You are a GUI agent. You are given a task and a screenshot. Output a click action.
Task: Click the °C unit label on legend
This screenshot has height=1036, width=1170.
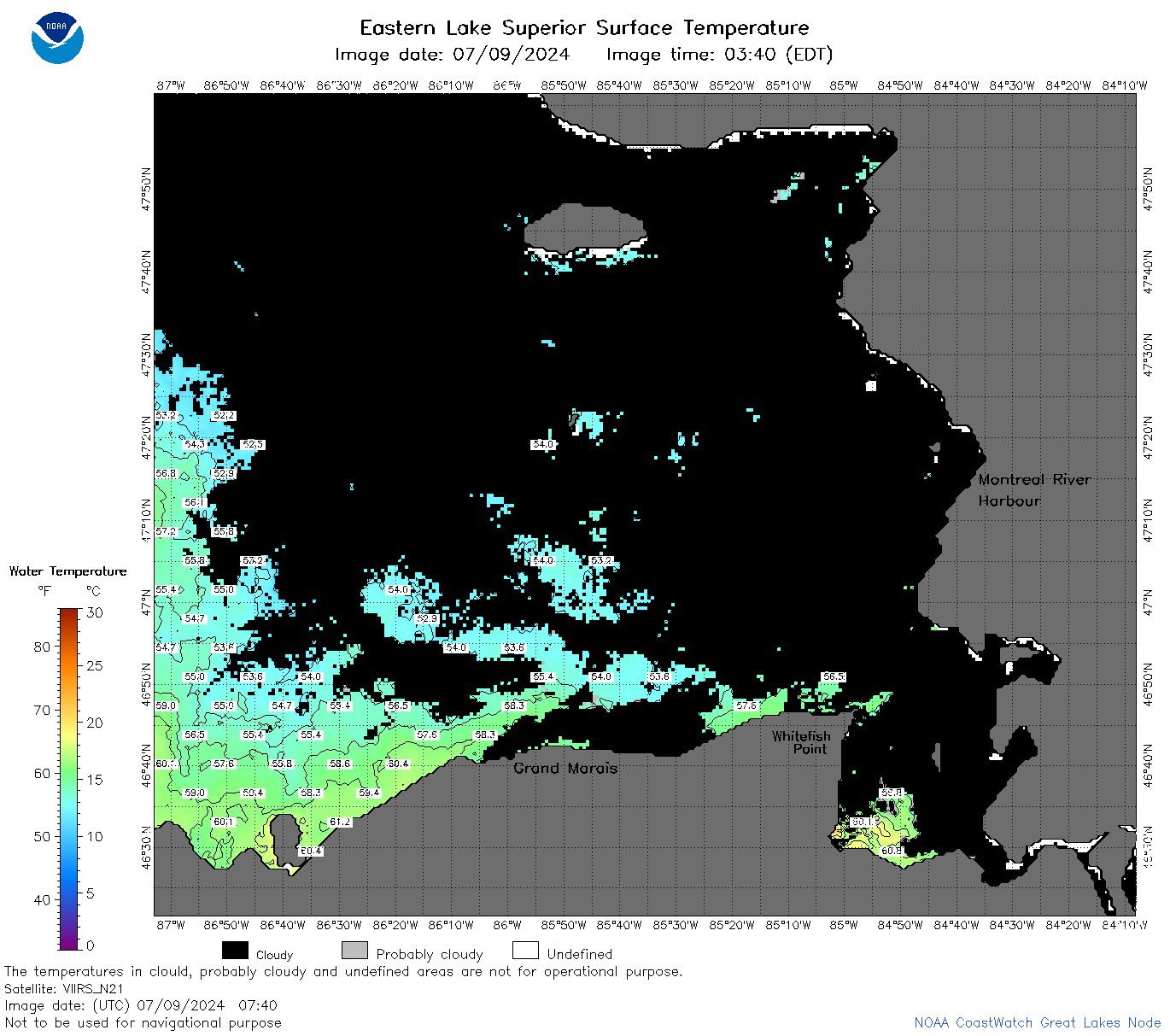pos(93,591)
